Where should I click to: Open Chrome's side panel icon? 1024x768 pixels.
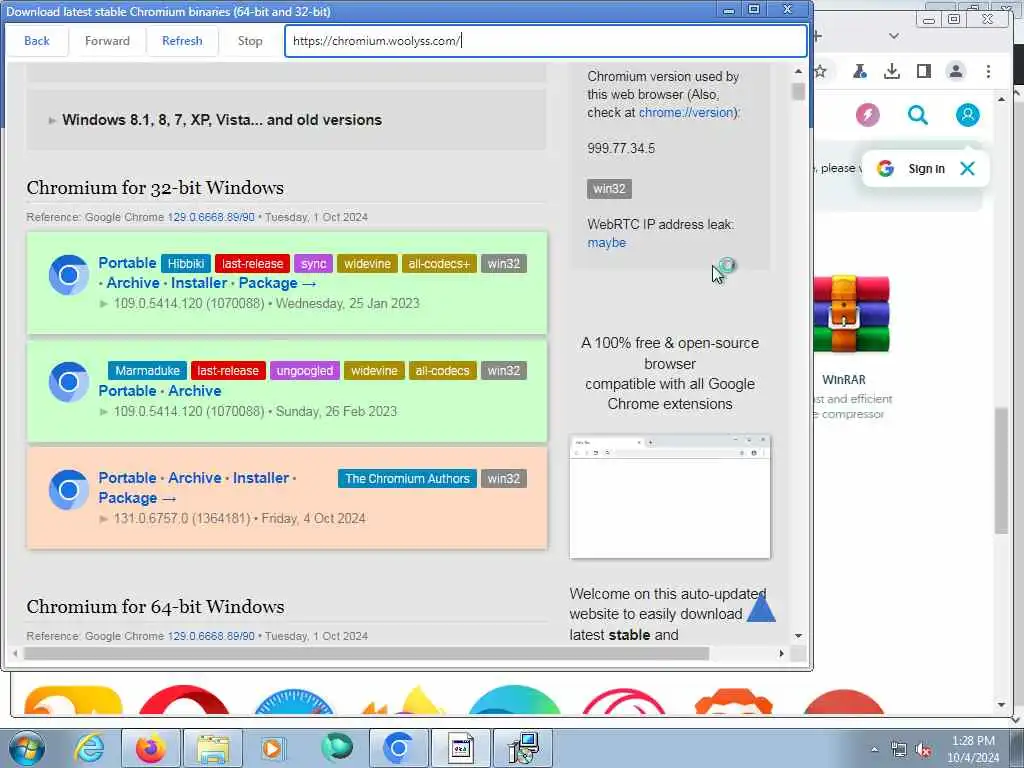pos(923,71)
